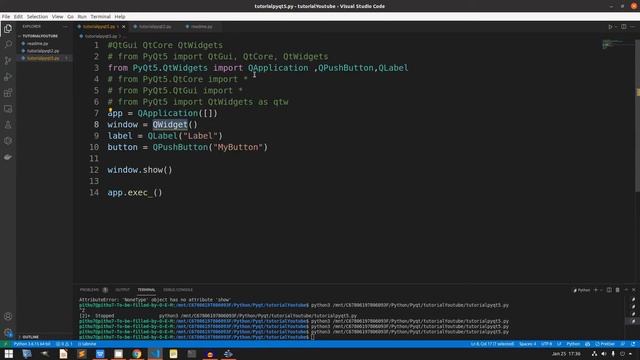Open the Remote Explorer icon in activity bar
Screen dimensions: 640x360
click(8, 109)
